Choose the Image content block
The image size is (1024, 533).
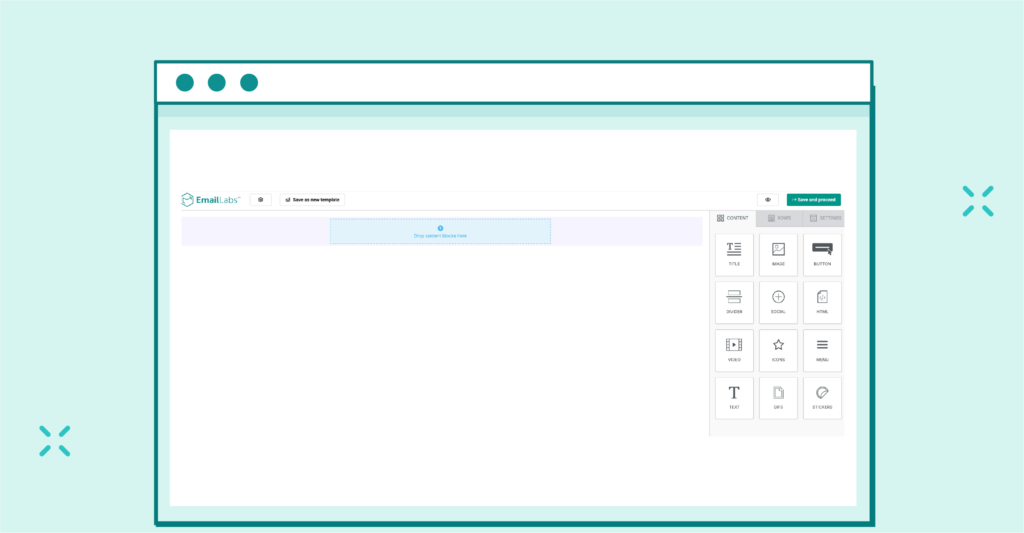coord(778,254)
